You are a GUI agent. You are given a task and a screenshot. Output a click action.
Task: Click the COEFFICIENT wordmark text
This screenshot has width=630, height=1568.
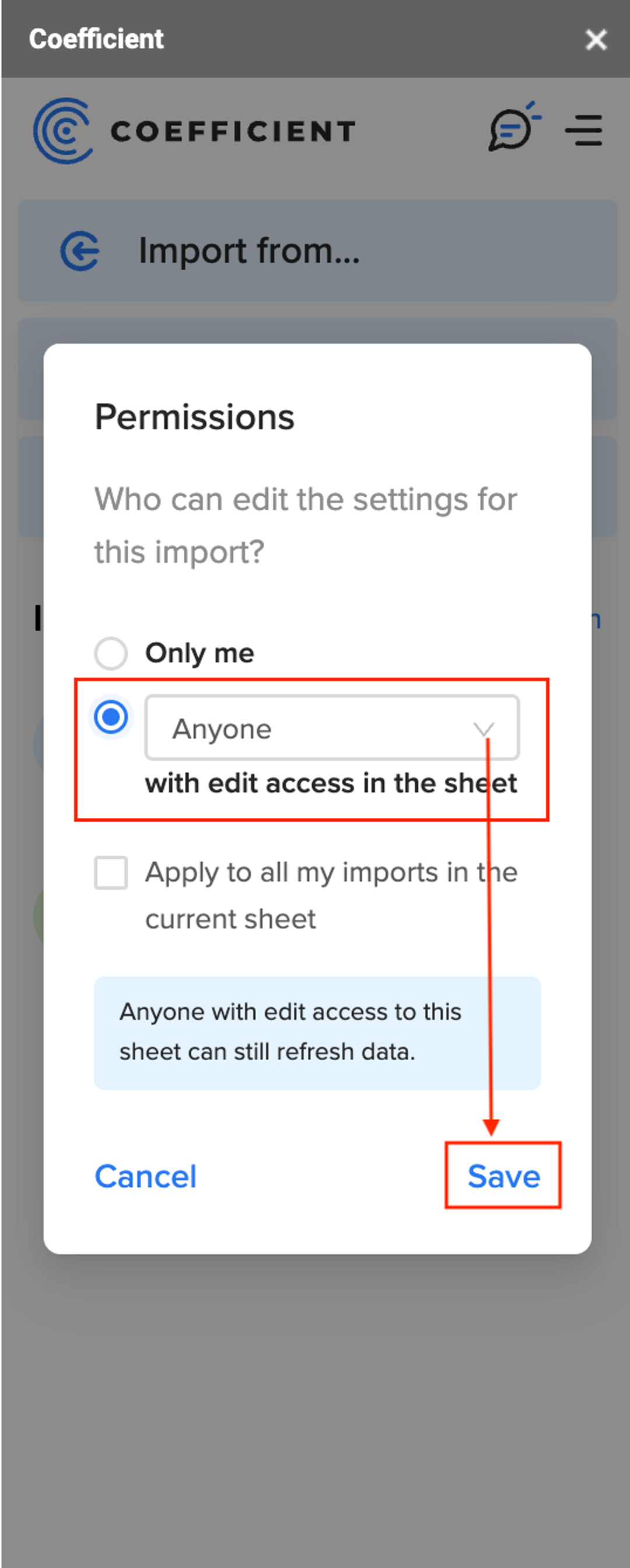[233, 131]
